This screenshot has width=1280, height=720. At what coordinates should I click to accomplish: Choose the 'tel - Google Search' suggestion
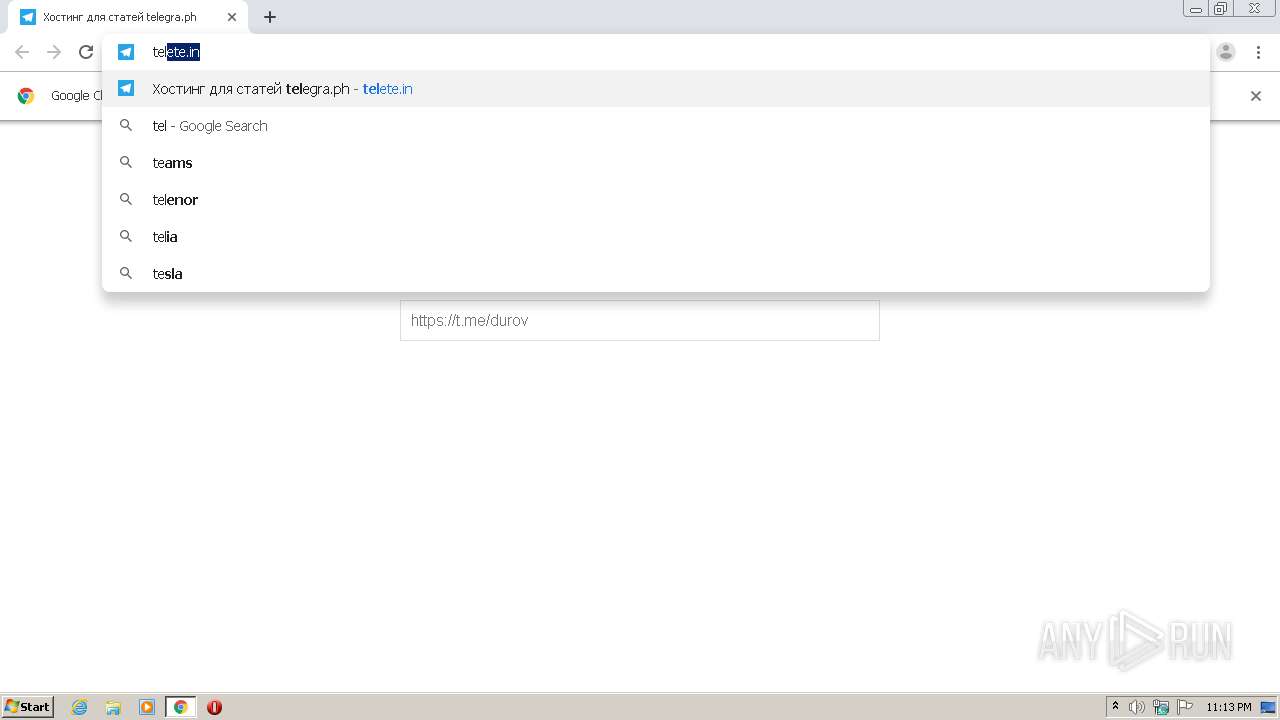pyautogui.click(x=656, y=126)
